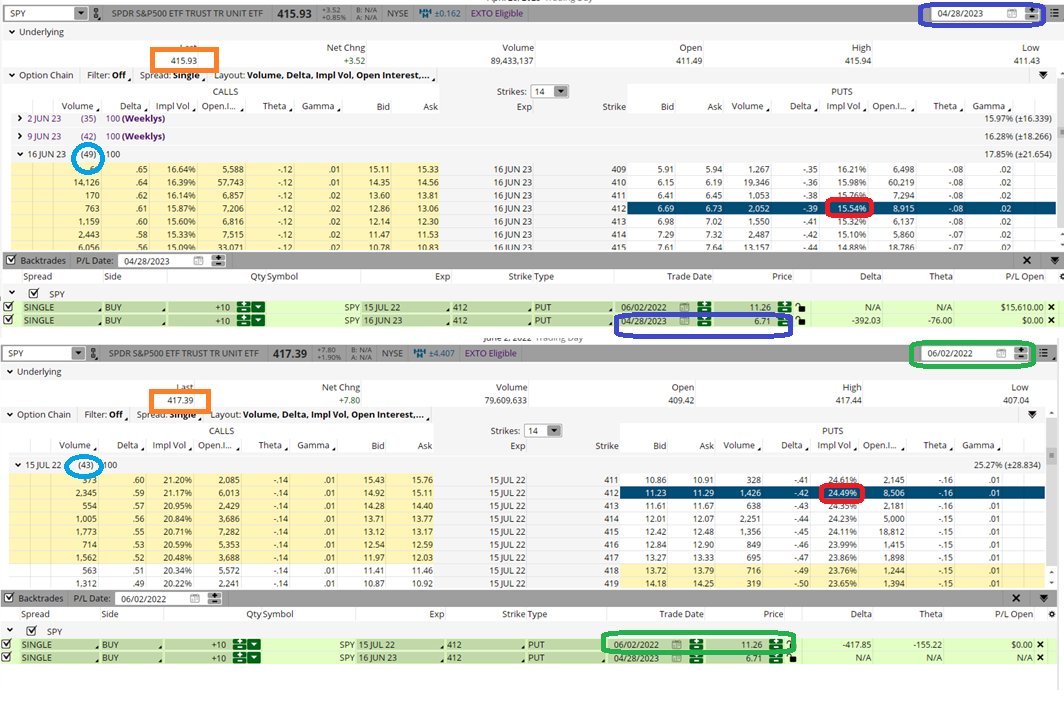Open SPY symbol dropdown in 415.93 panel
The image size is (1064, 712).
tap(81, 14)
